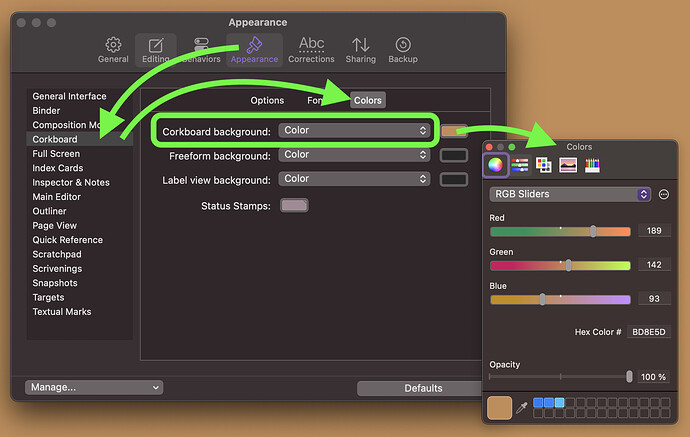The height and width of the screenshot is (437, 690).
Task: Switch to image palettes picker mode
Action: coord(568,165)
